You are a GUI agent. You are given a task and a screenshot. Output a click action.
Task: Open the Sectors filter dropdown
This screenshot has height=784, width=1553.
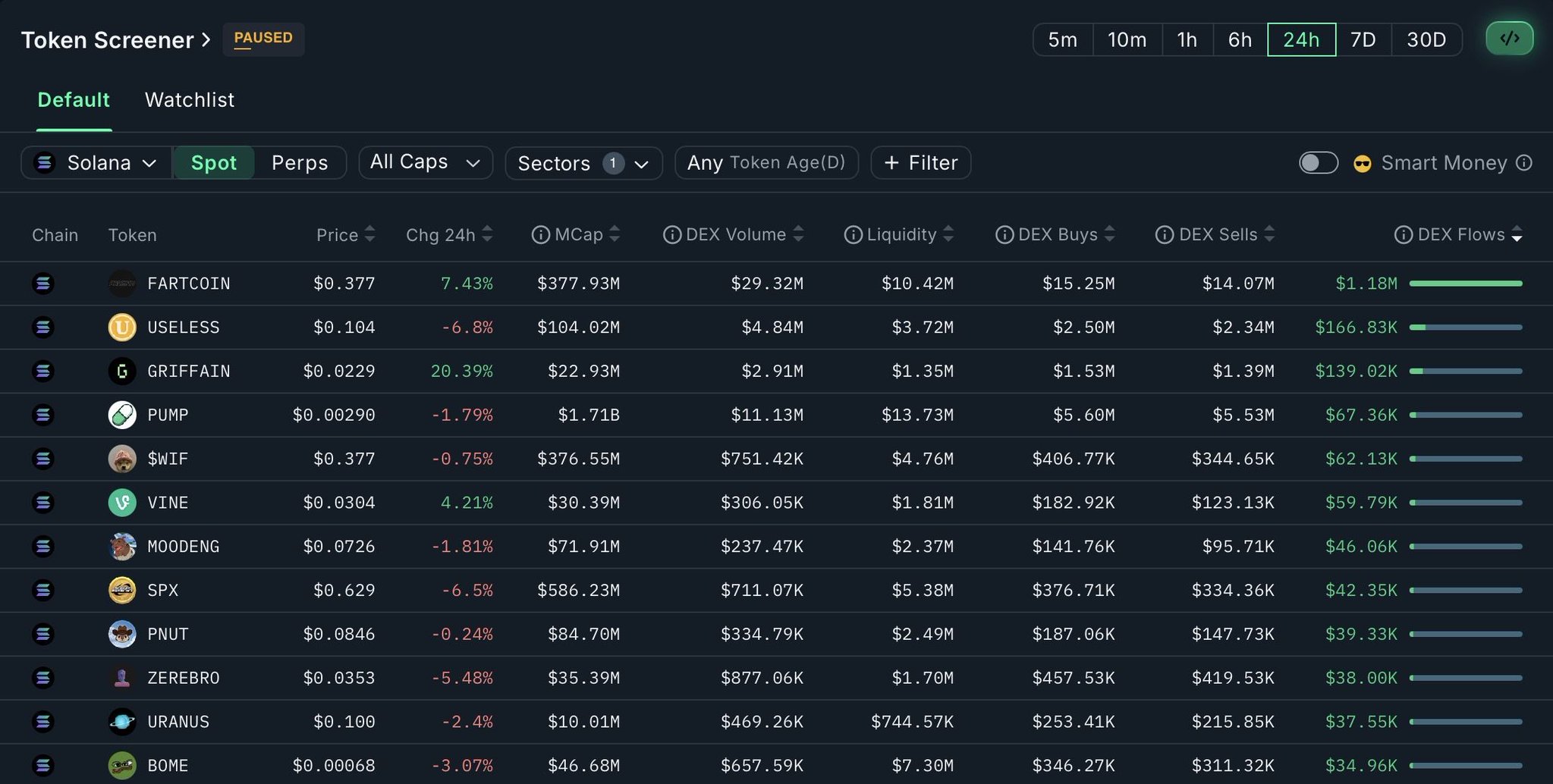583,163
